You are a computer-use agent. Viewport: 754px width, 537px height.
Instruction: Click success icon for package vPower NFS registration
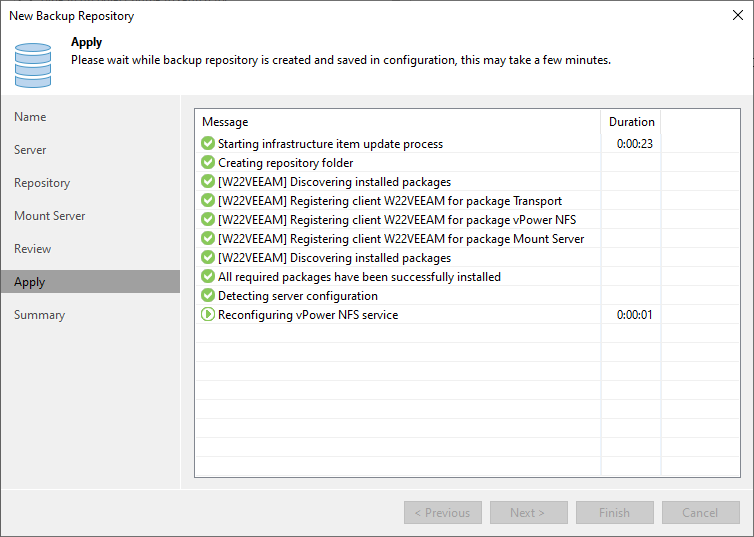coord(208,219)
